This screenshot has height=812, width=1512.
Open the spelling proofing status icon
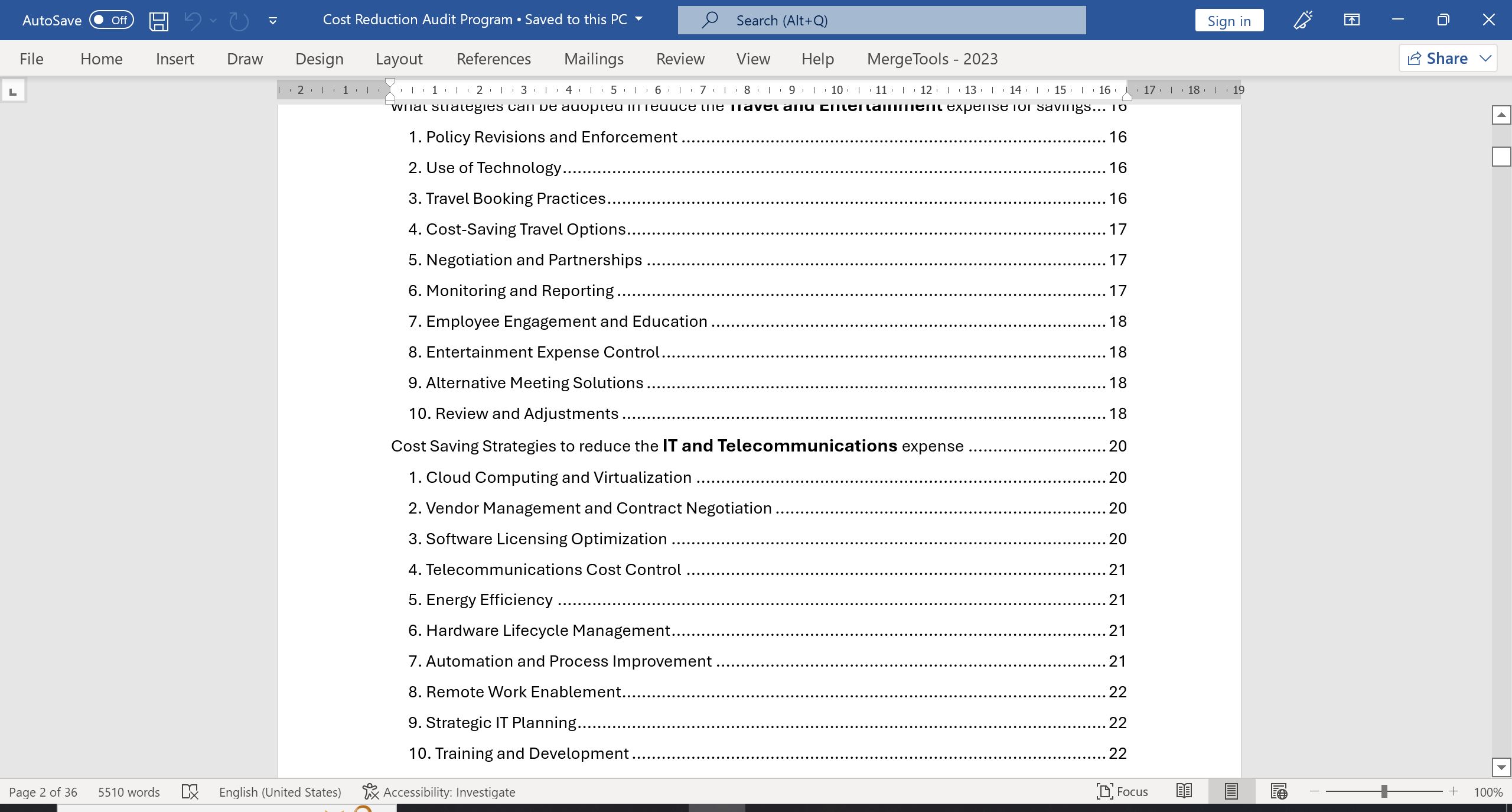190,792
